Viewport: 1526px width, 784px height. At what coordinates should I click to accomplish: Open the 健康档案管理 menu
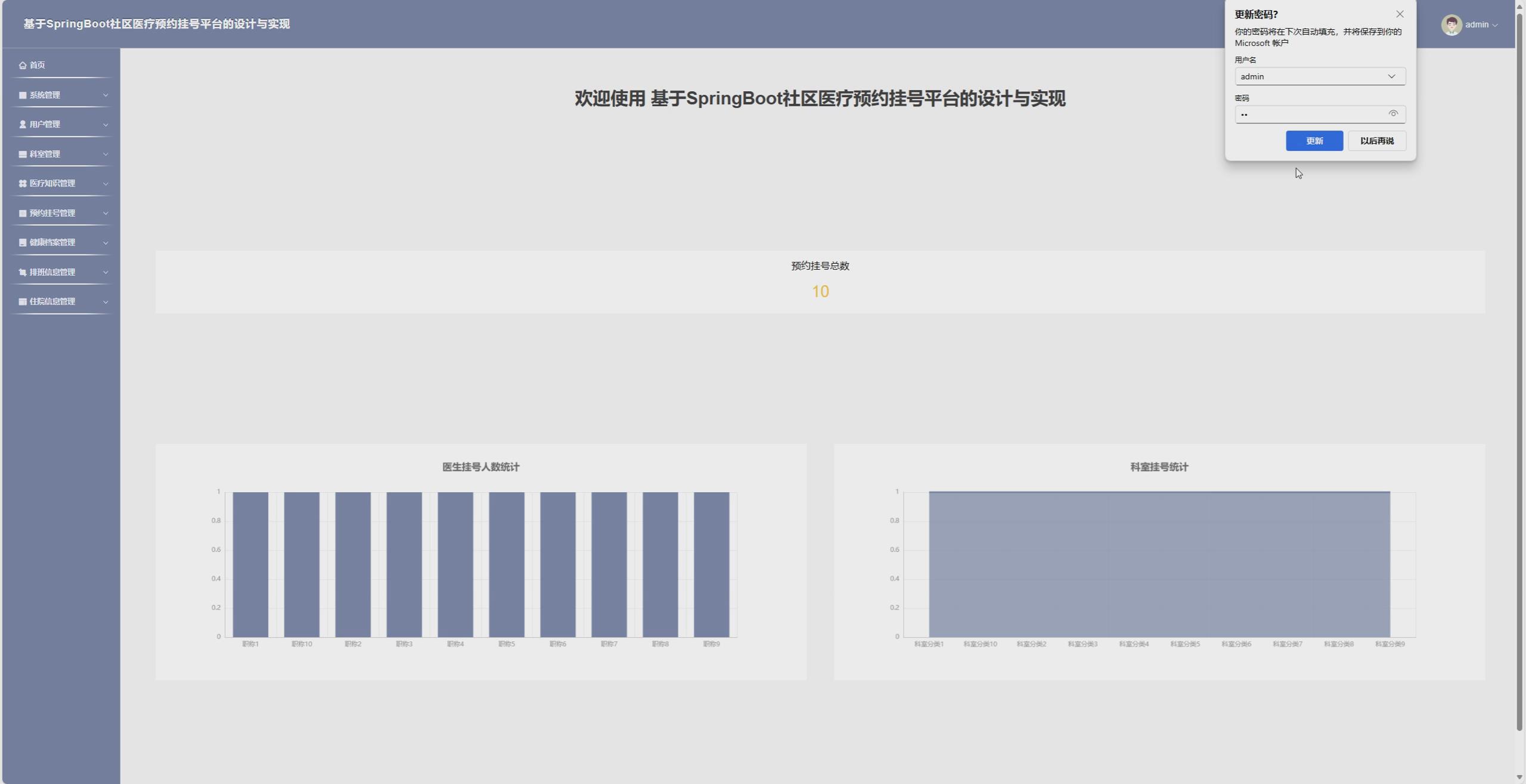point(52,242)
